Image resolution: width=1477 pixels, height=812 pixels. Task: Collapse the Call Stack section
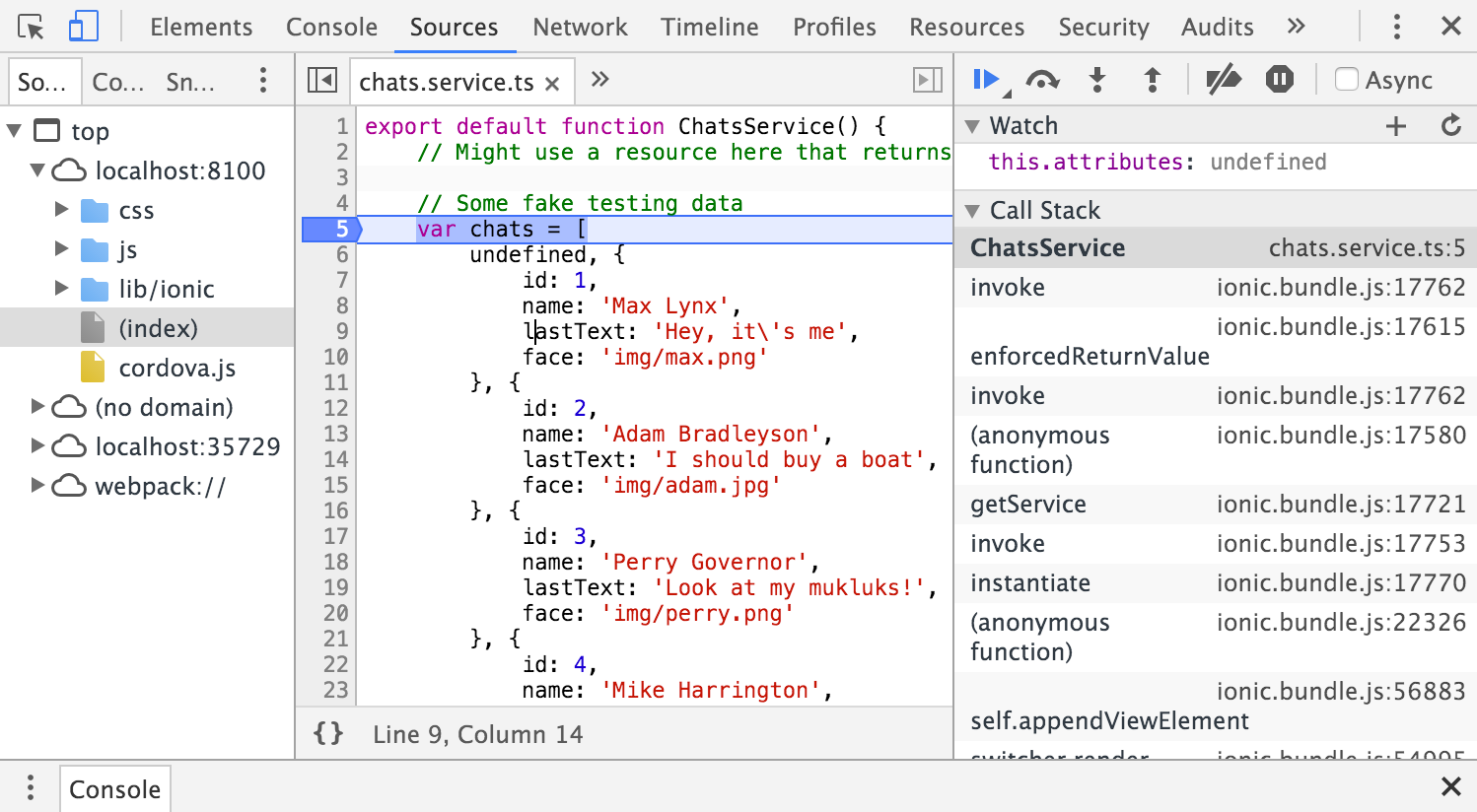pos(973,209)
